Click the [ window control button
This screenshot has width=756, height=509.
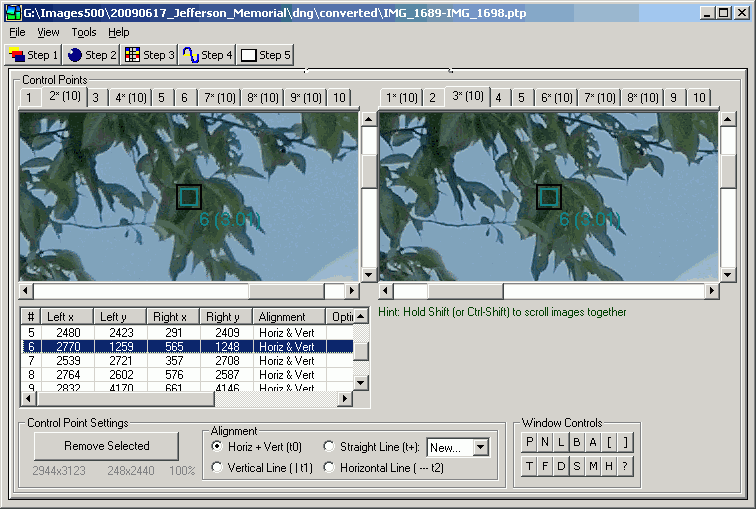pyautogui.click(x=609, y=442)
